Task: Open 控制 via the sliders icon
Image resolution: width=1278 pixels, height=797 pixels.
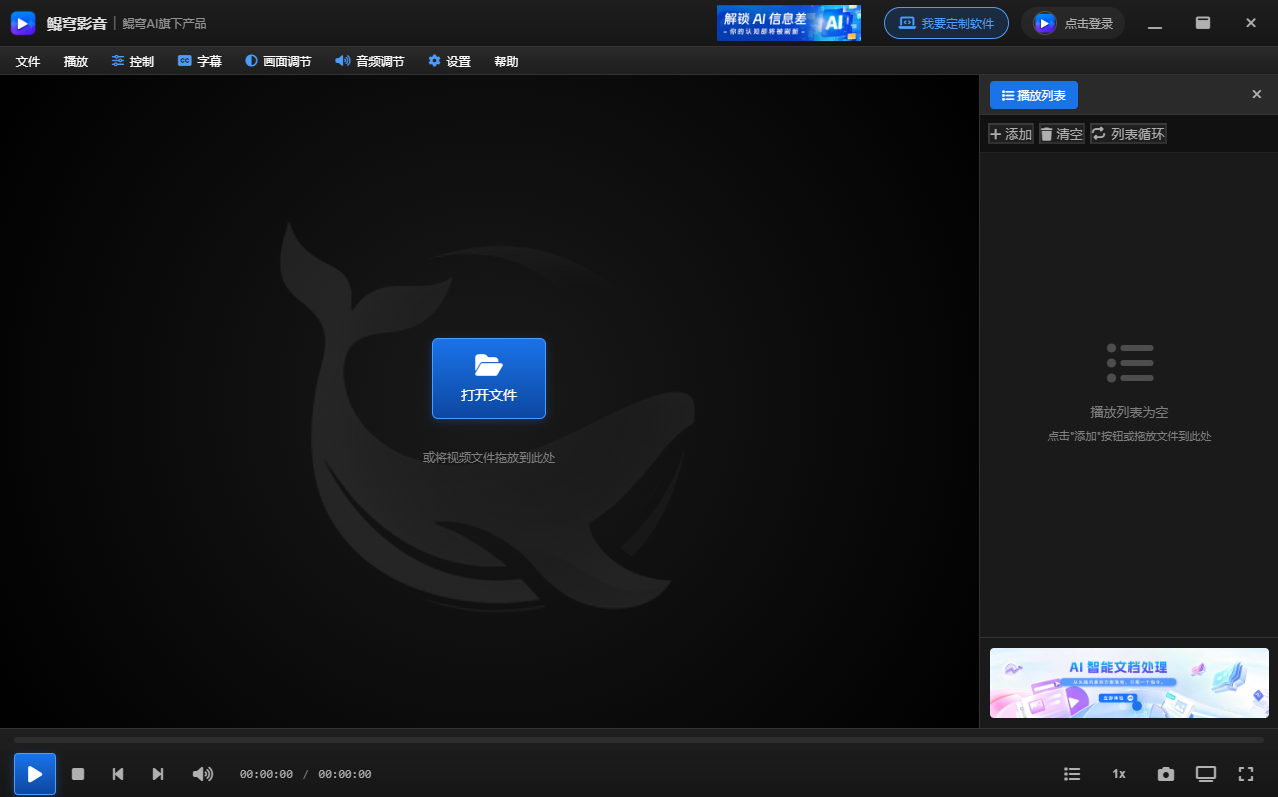Action: pos(132,61)
